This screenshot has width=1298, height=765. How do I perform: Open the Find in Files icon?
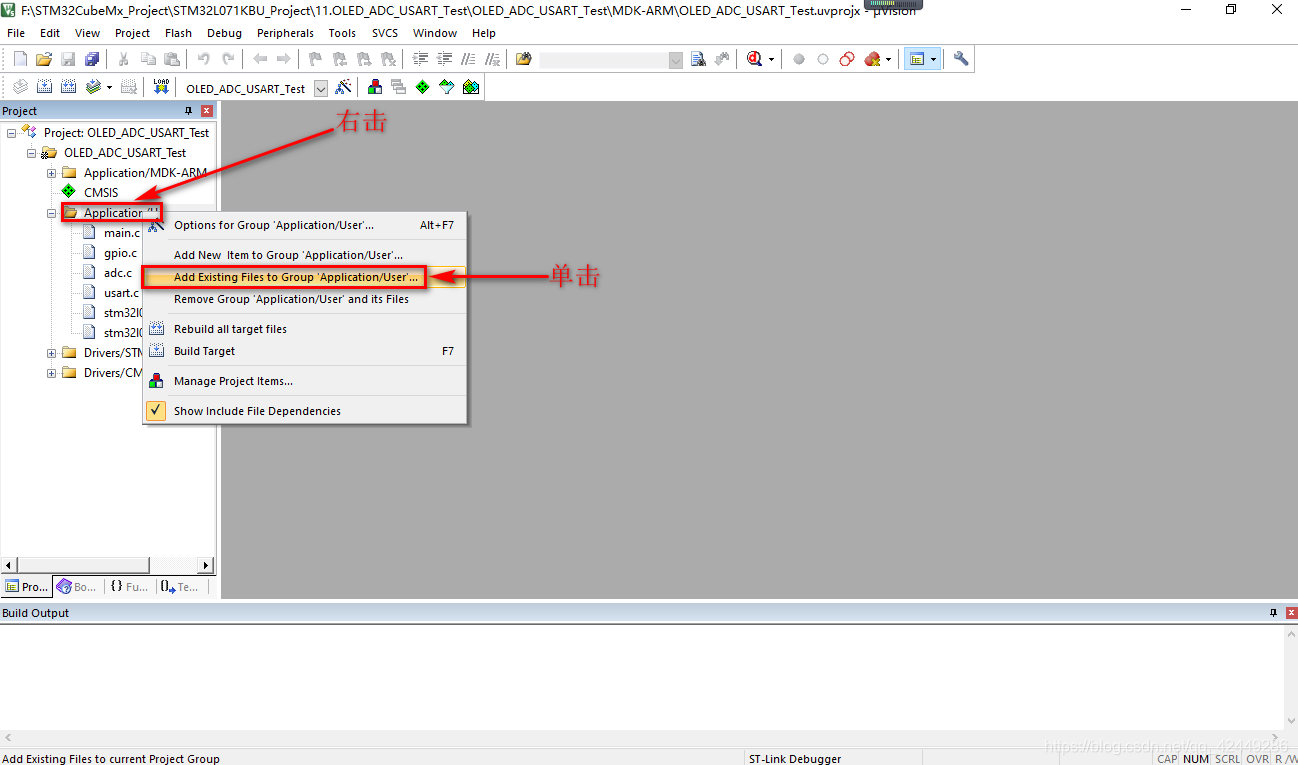[523, 59]
